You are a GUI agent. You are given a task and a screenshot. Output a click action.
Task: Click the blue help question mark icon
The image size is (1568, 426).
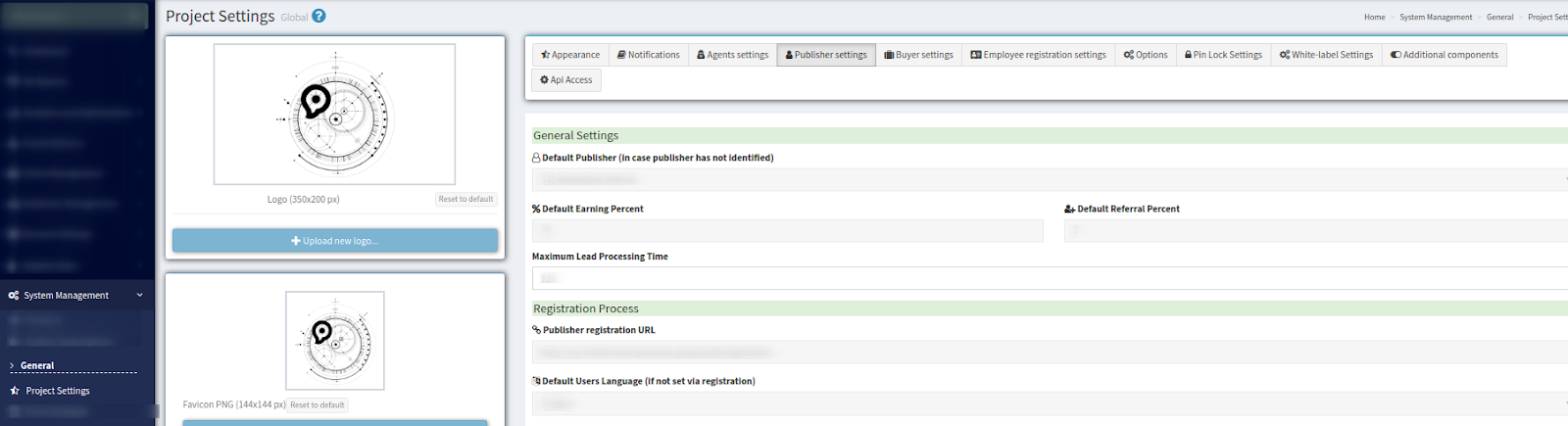(318, 16)
